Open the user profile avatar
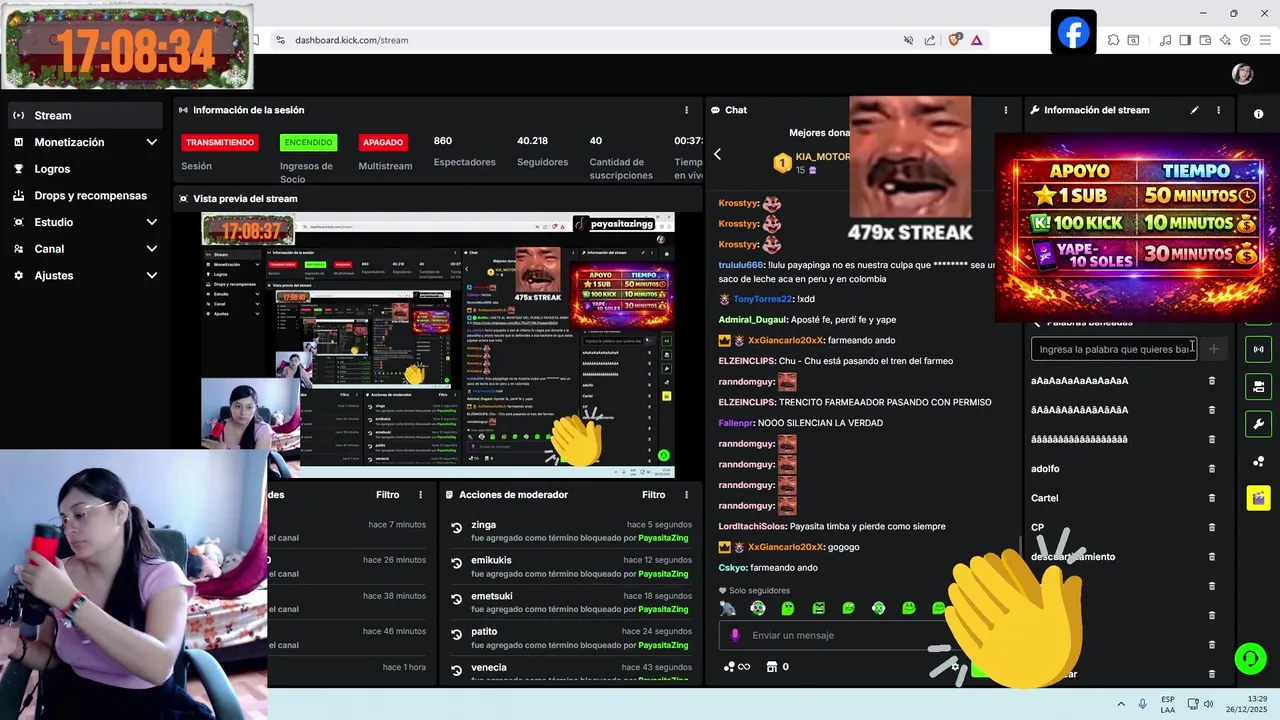 (1242, 74)
